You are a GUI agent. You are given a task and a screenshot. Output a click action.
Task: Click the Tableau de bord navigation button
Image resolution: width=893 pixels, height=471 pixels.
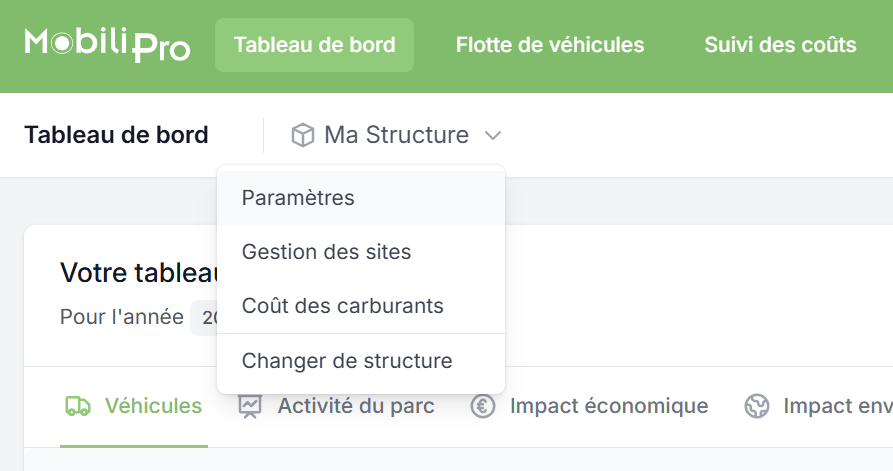(314, 45)
